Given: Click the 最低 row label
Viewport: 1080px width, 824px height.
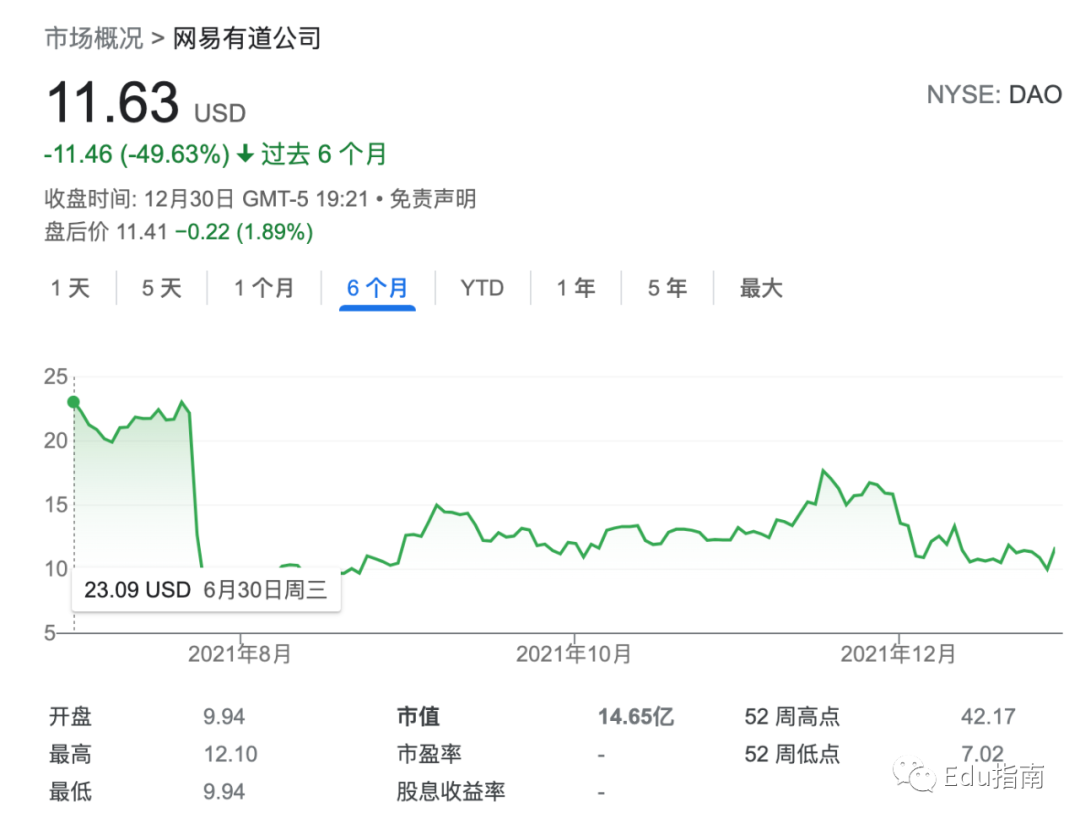Looking at the screenshot, I should (x=70, y=791).
